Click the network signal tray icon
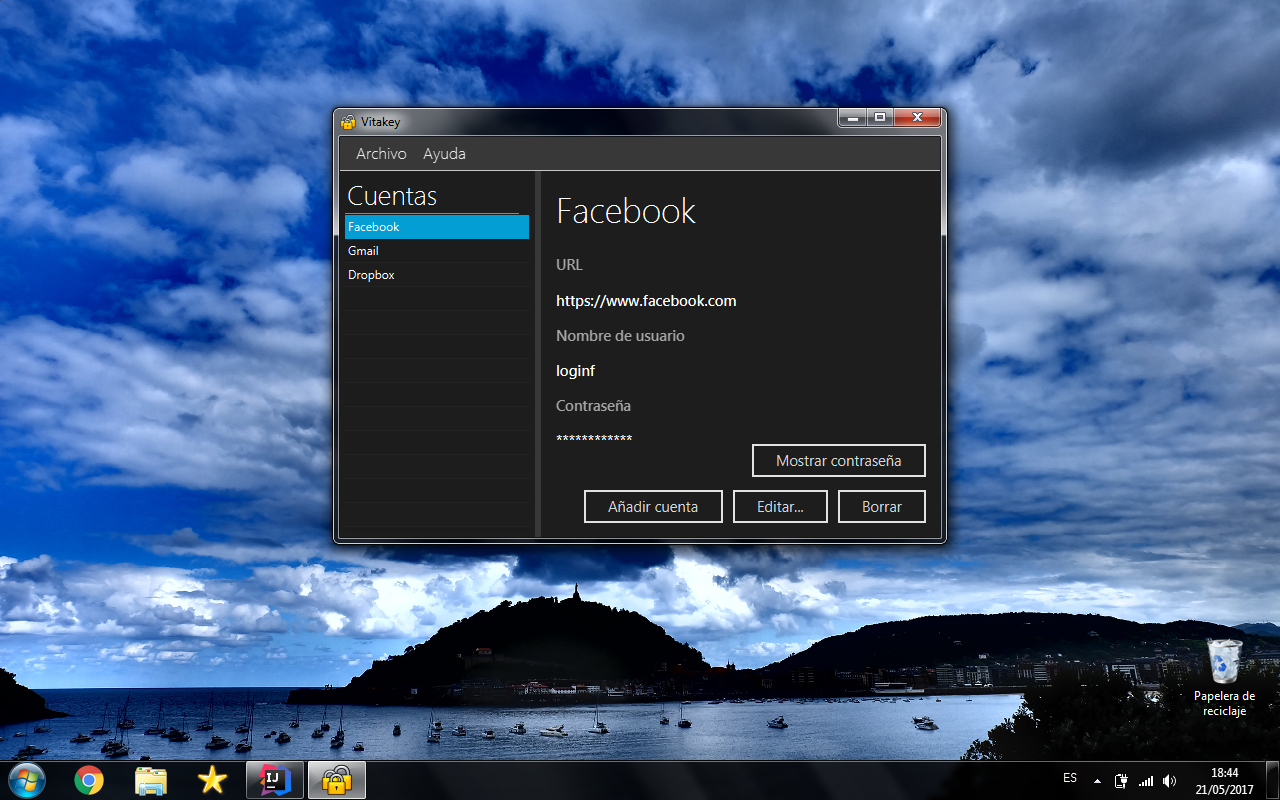 tap(1146, 781)
